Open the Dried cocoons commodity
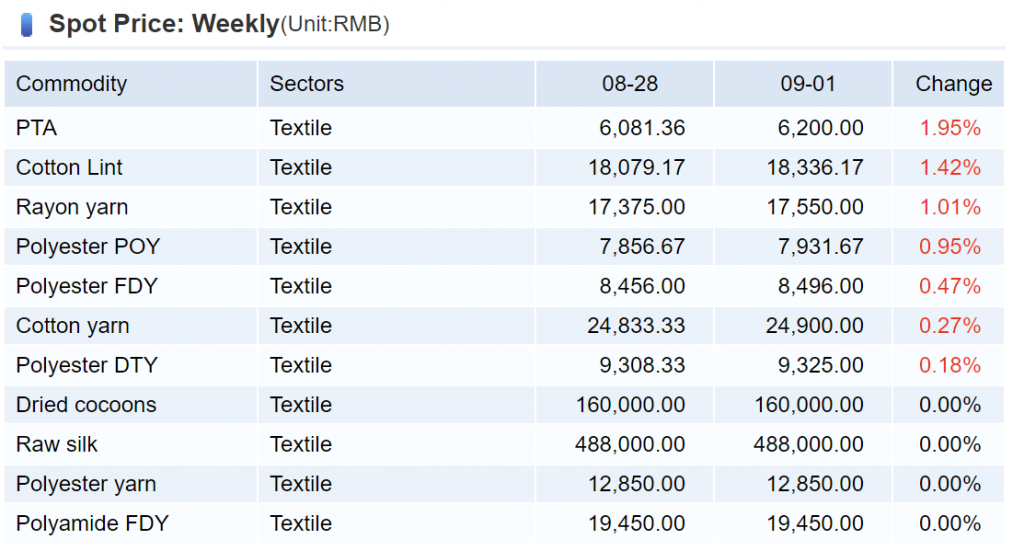Viewport: 1024px width, 551px height. 86,405
